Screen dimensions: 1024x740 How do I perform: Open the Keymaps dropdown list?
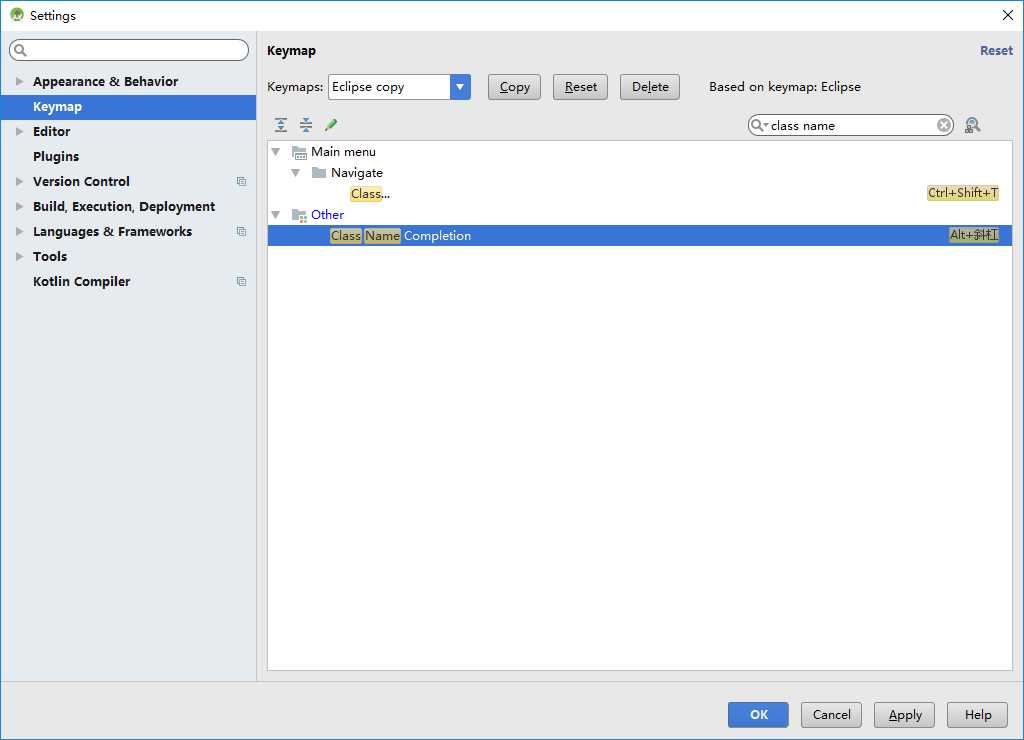click(460, 87)
